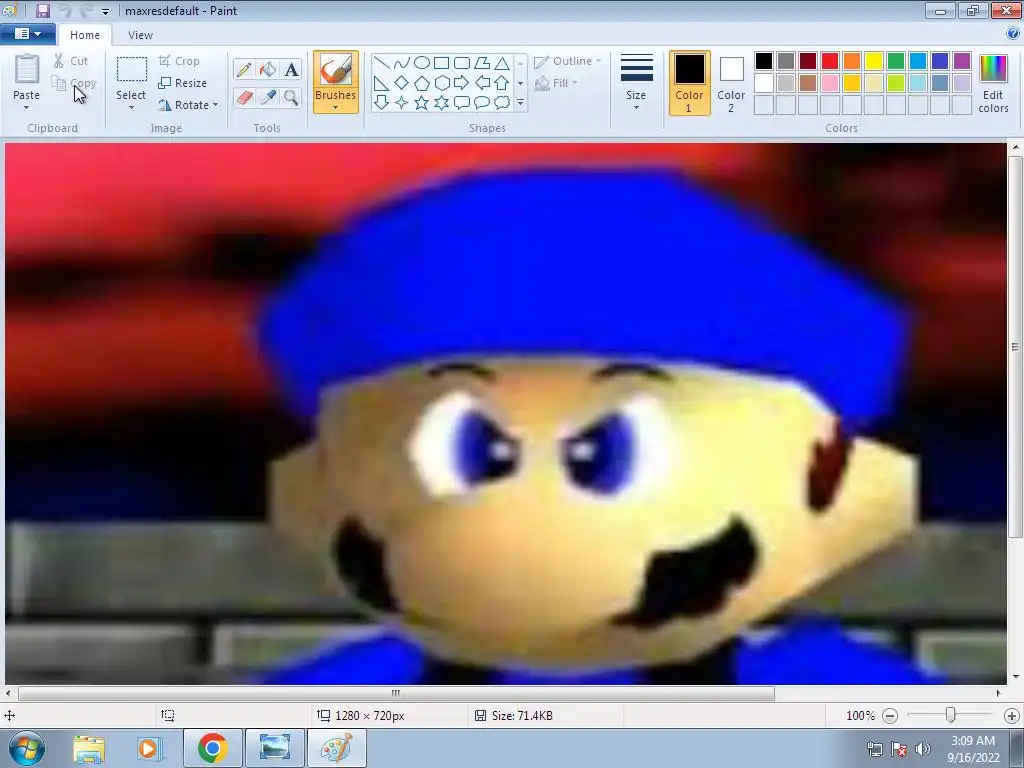Screen dimensions: 1024x768
Task: Pick the Rounded rectangular callout shape
Action: (x=462, y=103)
